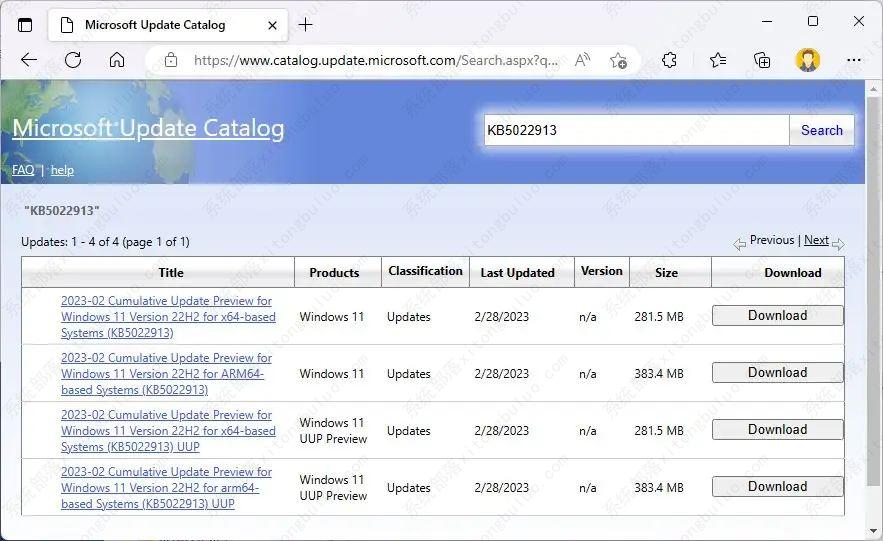This screenshot has height=541, width=883.
Task: Open the Collections icon
Action: point(762,60)
